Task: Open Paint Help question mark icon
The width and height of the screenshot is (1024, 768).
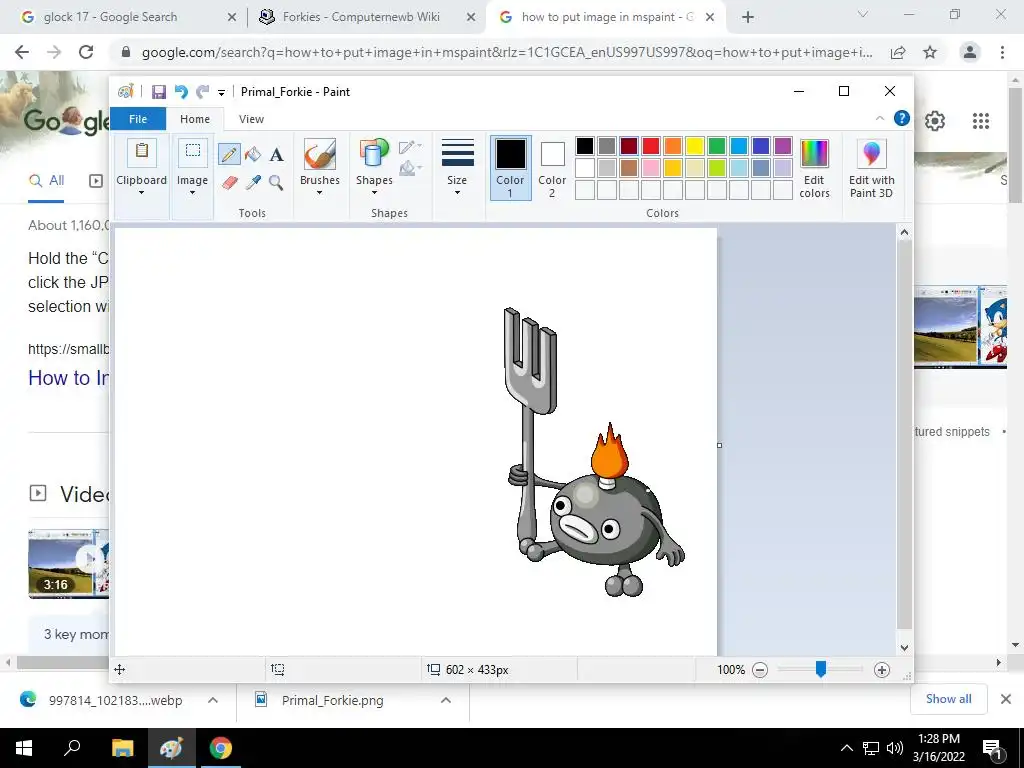Action: 902,118
